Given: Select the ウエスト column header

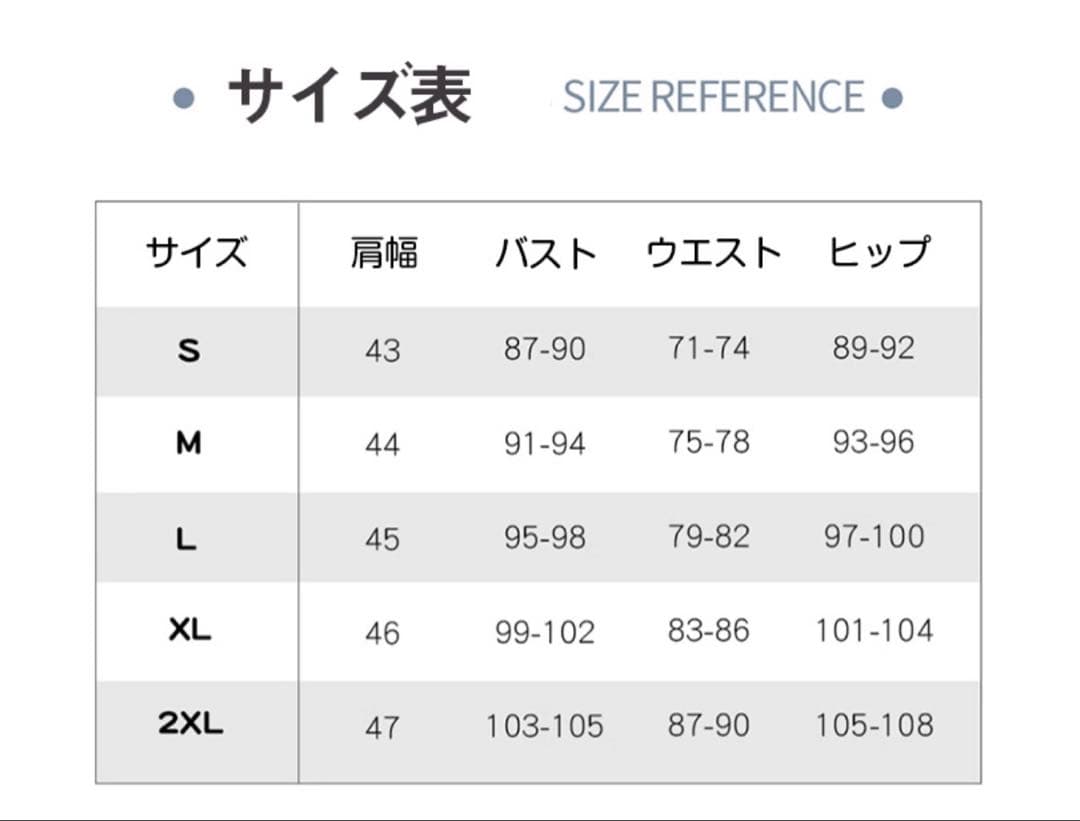Looking at the screenshot, I should click(x=713, y=253).
